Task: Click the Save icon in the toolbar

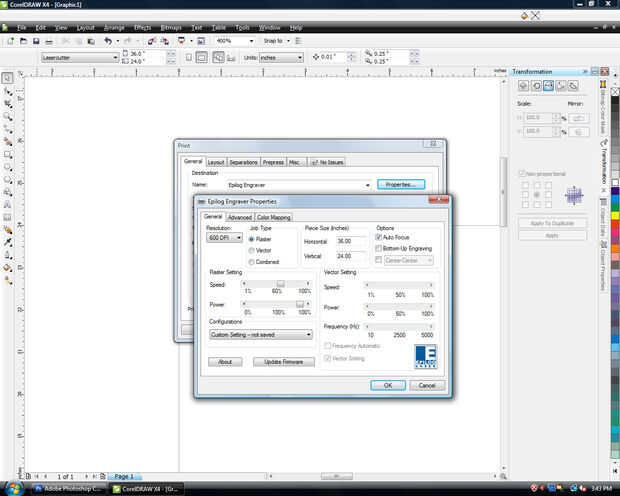Action: [x=36, y=41]
